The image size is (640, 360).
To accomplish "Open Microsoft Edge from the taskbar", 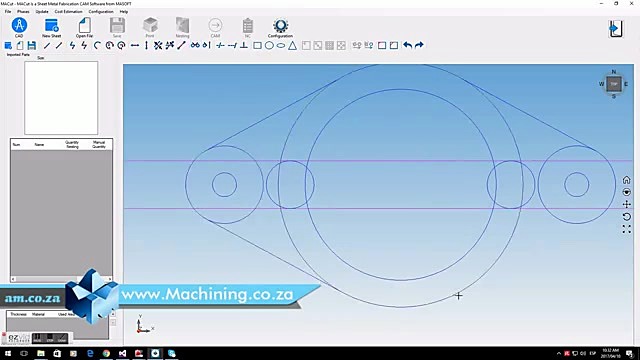I will (x=90, y=353).
